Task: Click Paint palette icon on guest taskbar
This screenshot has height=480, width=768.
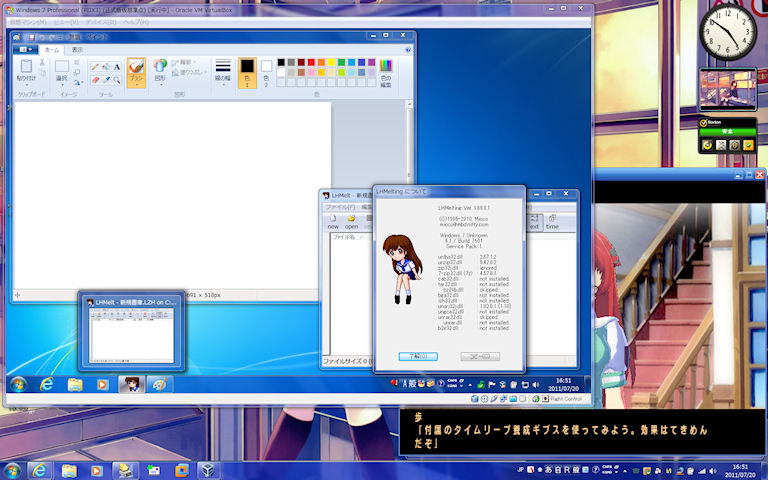Action: tap(160, 384)
